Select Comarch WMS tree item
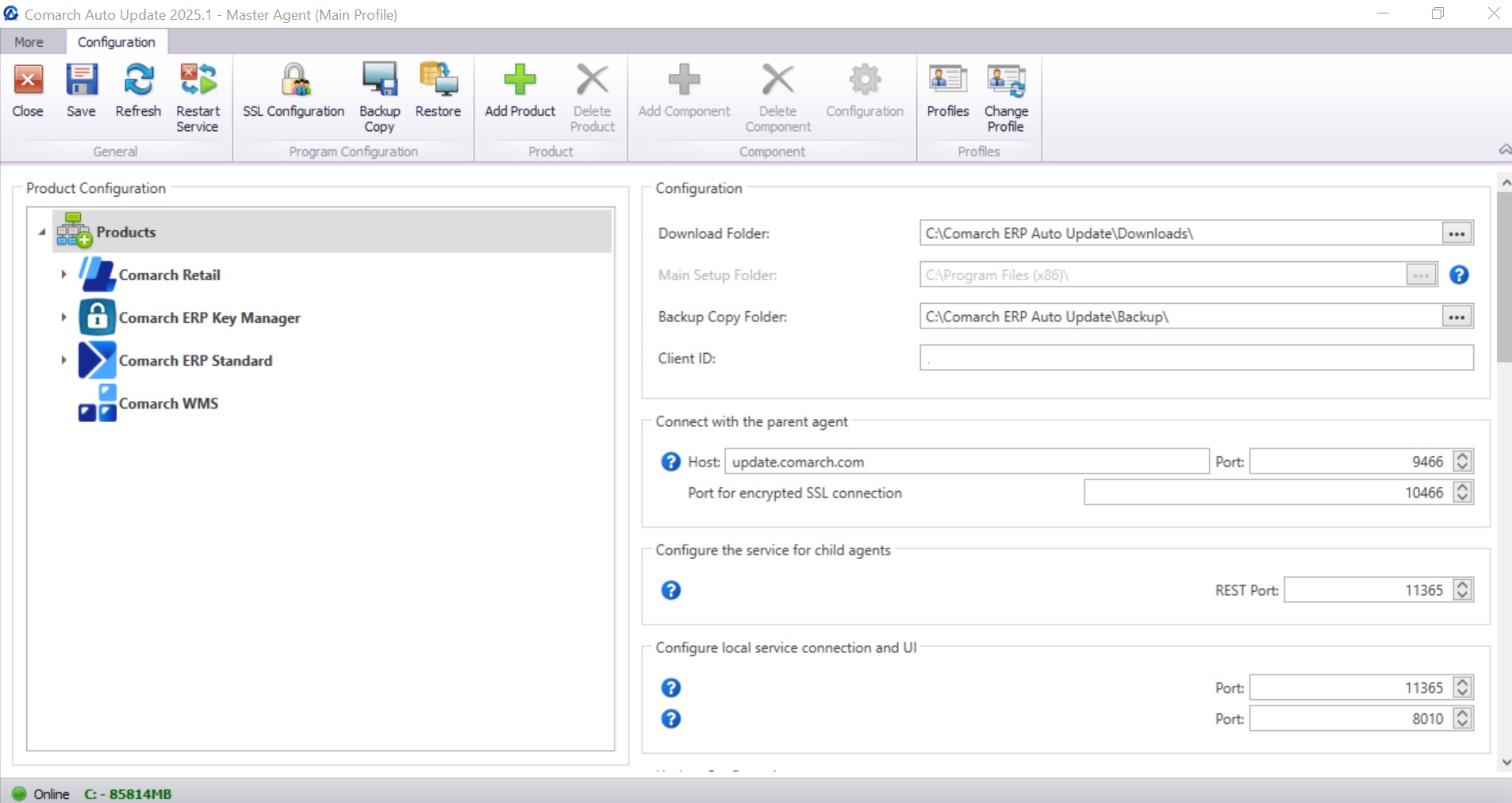1512x803 pixels. 168,403
